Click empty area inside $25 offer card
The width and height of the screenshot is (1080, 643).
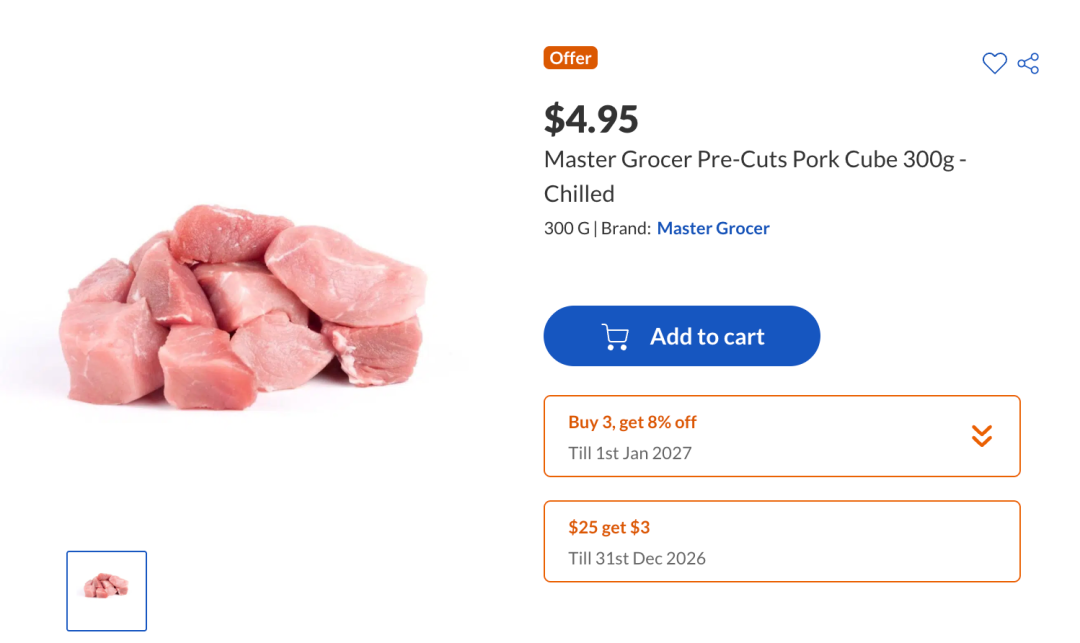click(860, 541)
